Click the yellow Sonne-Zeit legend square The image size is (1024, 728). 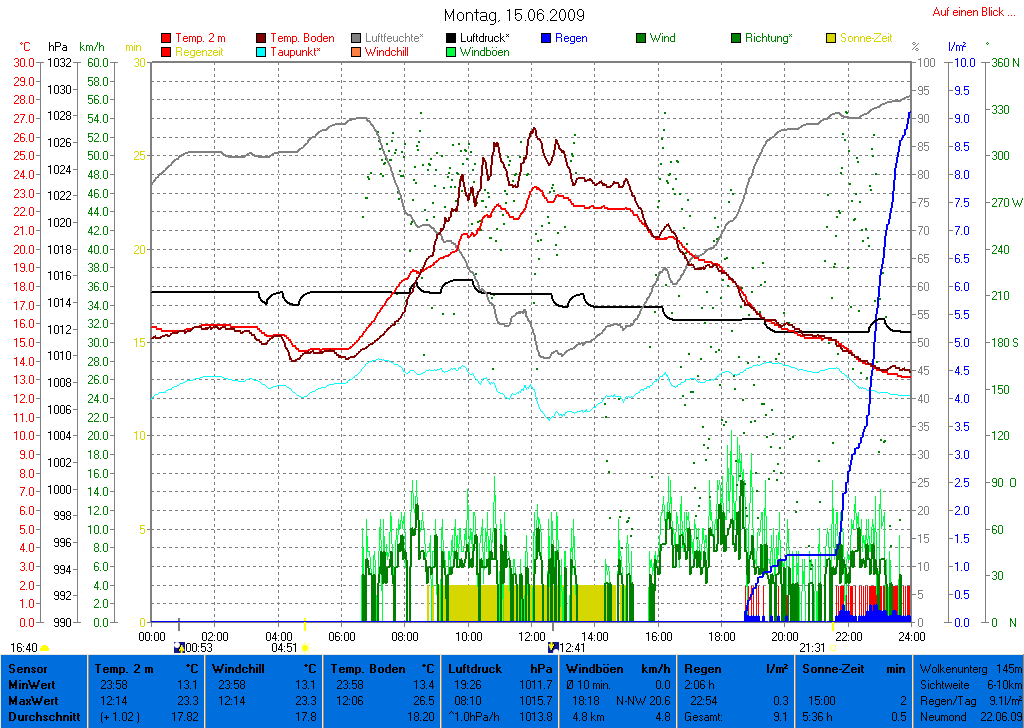tap(832, 38)
